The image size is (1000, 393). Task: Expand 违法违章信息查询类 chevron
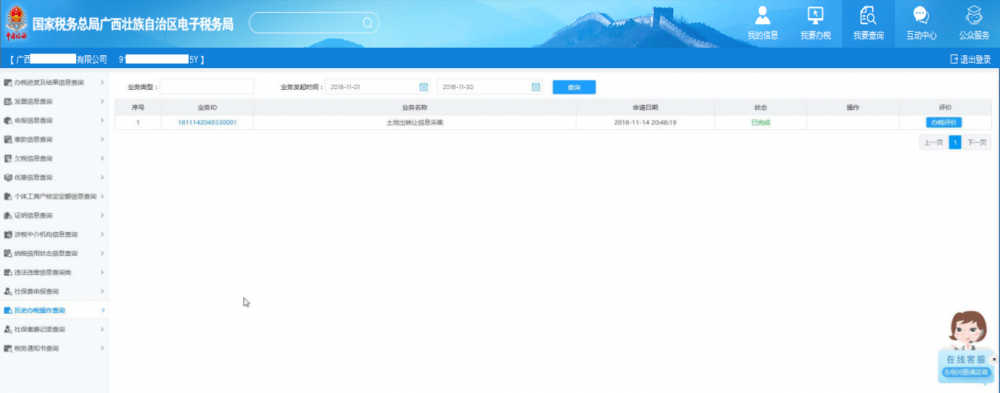click(103, 272)
